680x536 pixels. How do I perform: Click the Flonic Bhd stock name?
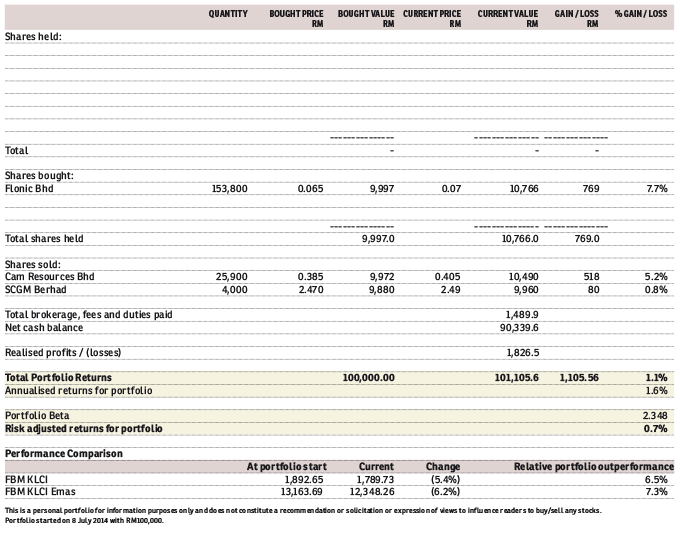[x=29, y=188]
